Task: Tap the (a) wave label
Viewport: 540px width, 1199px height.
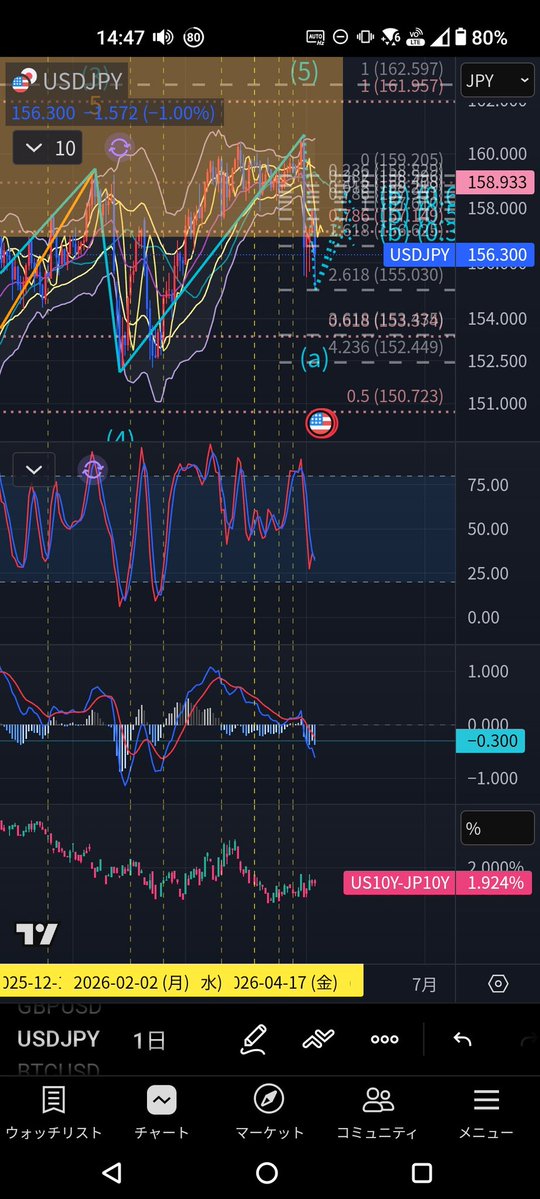Action: [314, 358]
